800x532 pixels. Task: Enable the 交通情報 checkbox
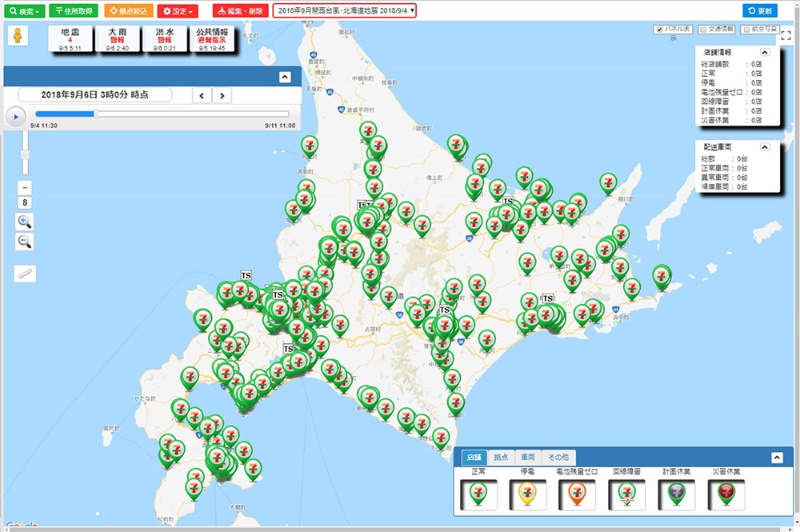coord(704,29)
